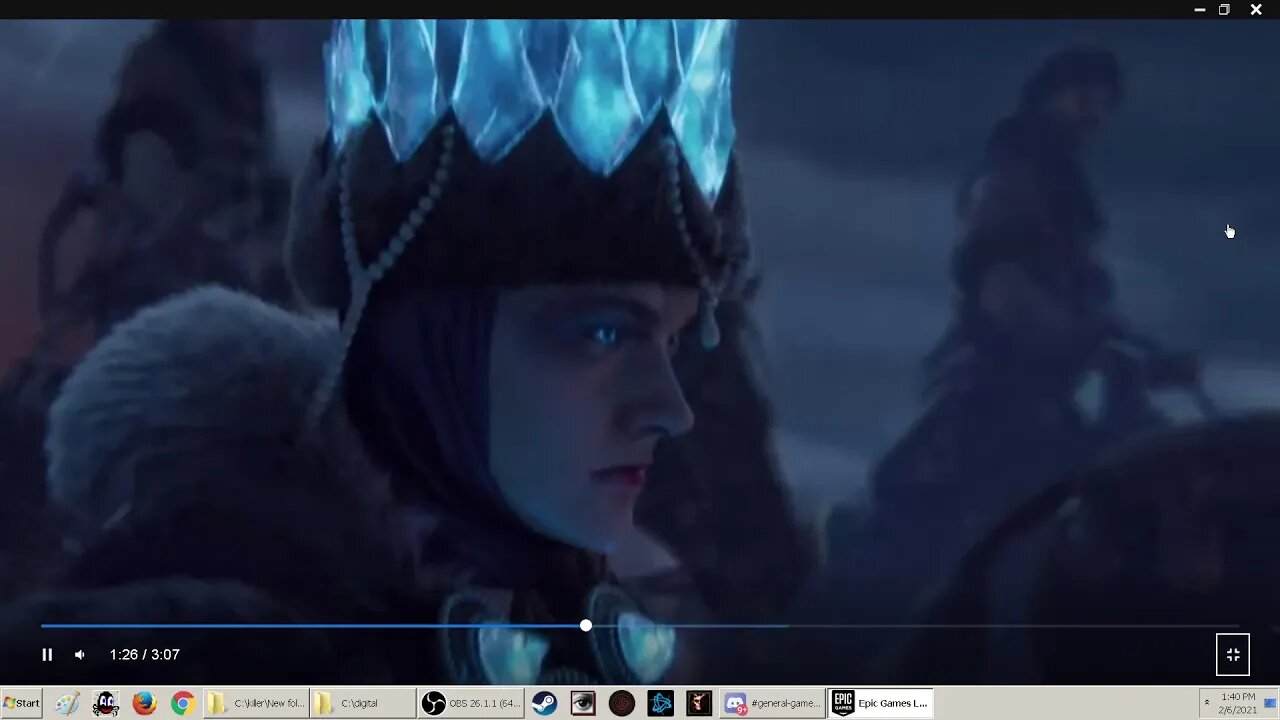This screenshot has height=720, width=1280.
Task: Launch Firefox from the taskbar
Action: (144, 703)
